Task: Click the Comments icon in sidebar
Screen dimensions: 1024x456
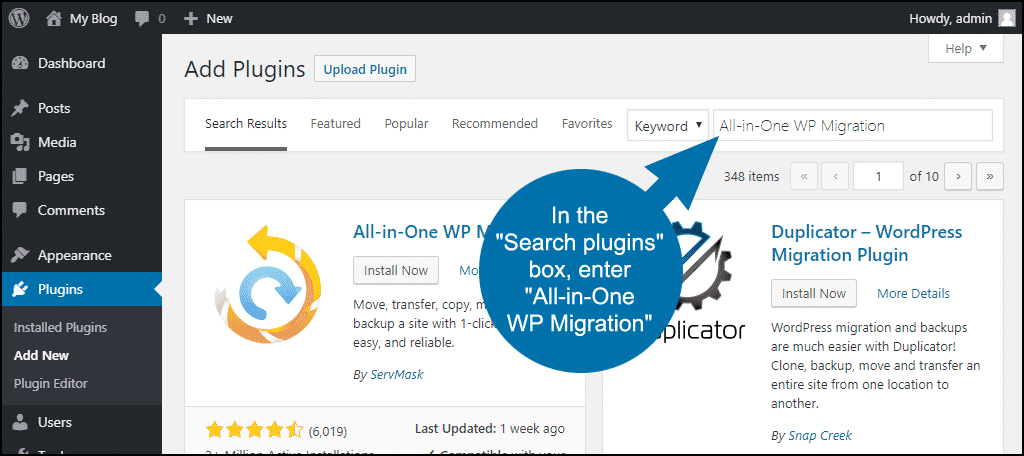Action: tap(20, 210)
